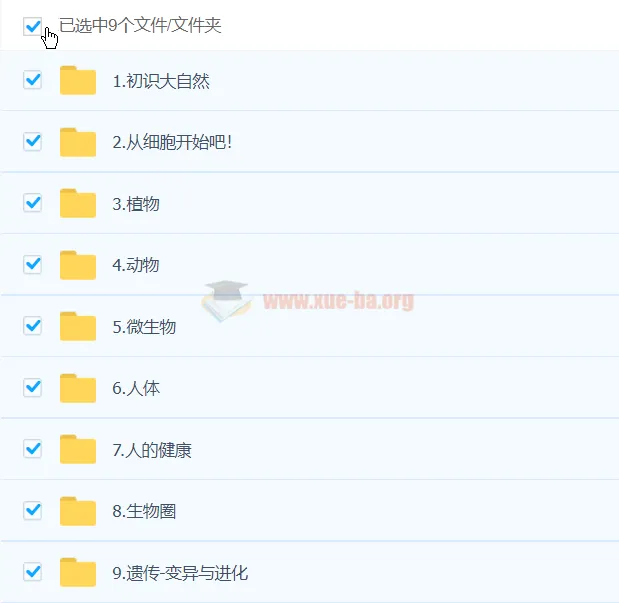This screenshot has height=603, width=619.
Task: Deselect the checkbox for 3.植物
Action: 32,203
